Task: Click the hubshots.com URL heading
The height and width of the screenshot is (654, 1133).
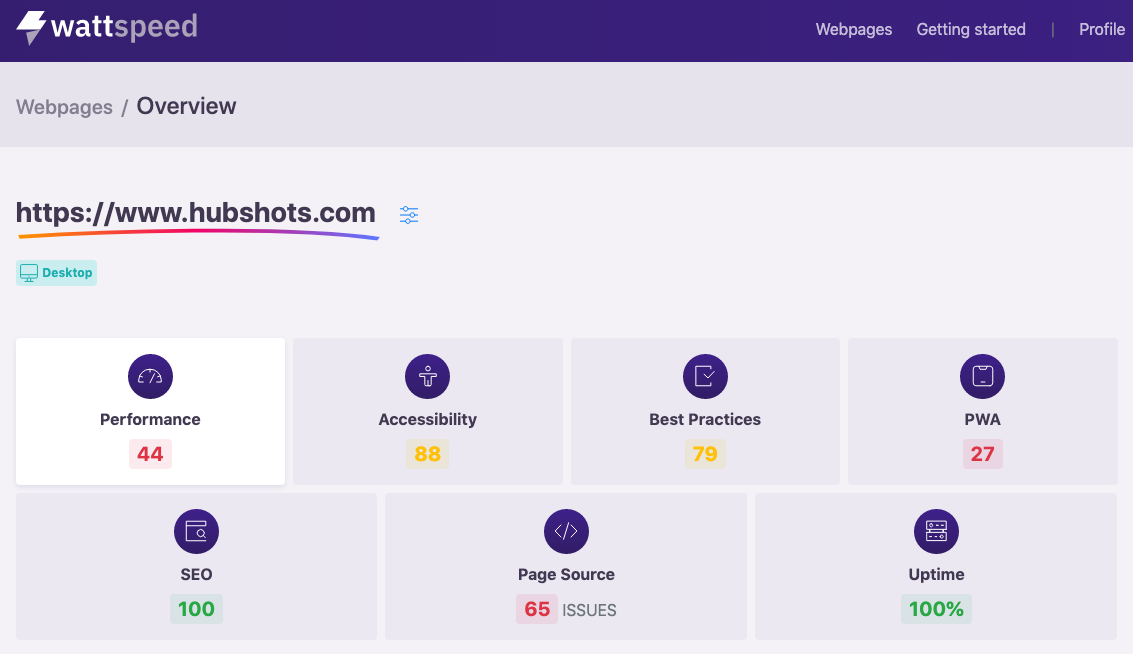Action: click(x=195, y=212)
